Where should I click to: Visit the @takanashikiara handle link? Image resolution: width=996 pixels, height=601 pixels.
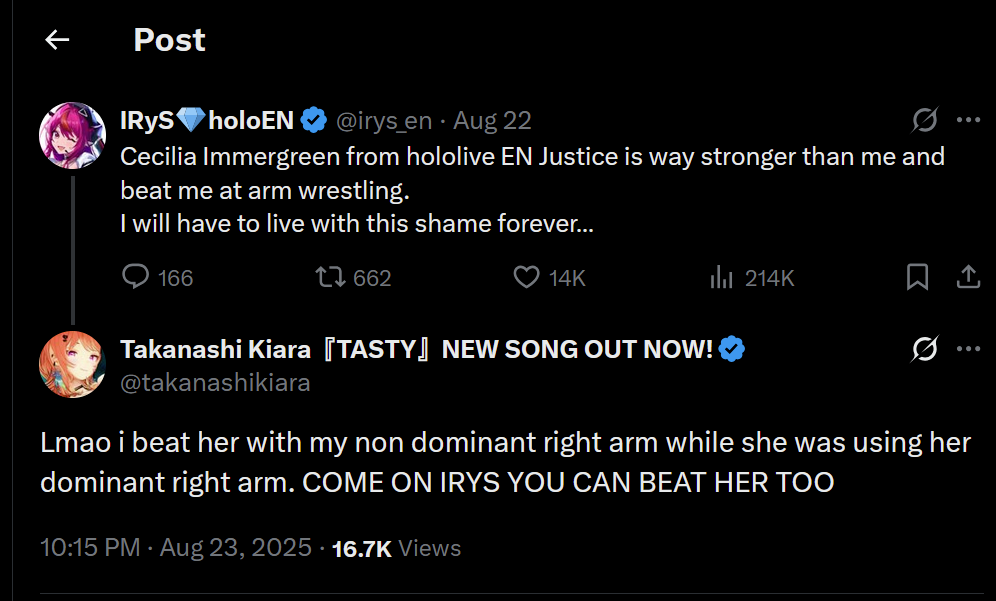215,382
